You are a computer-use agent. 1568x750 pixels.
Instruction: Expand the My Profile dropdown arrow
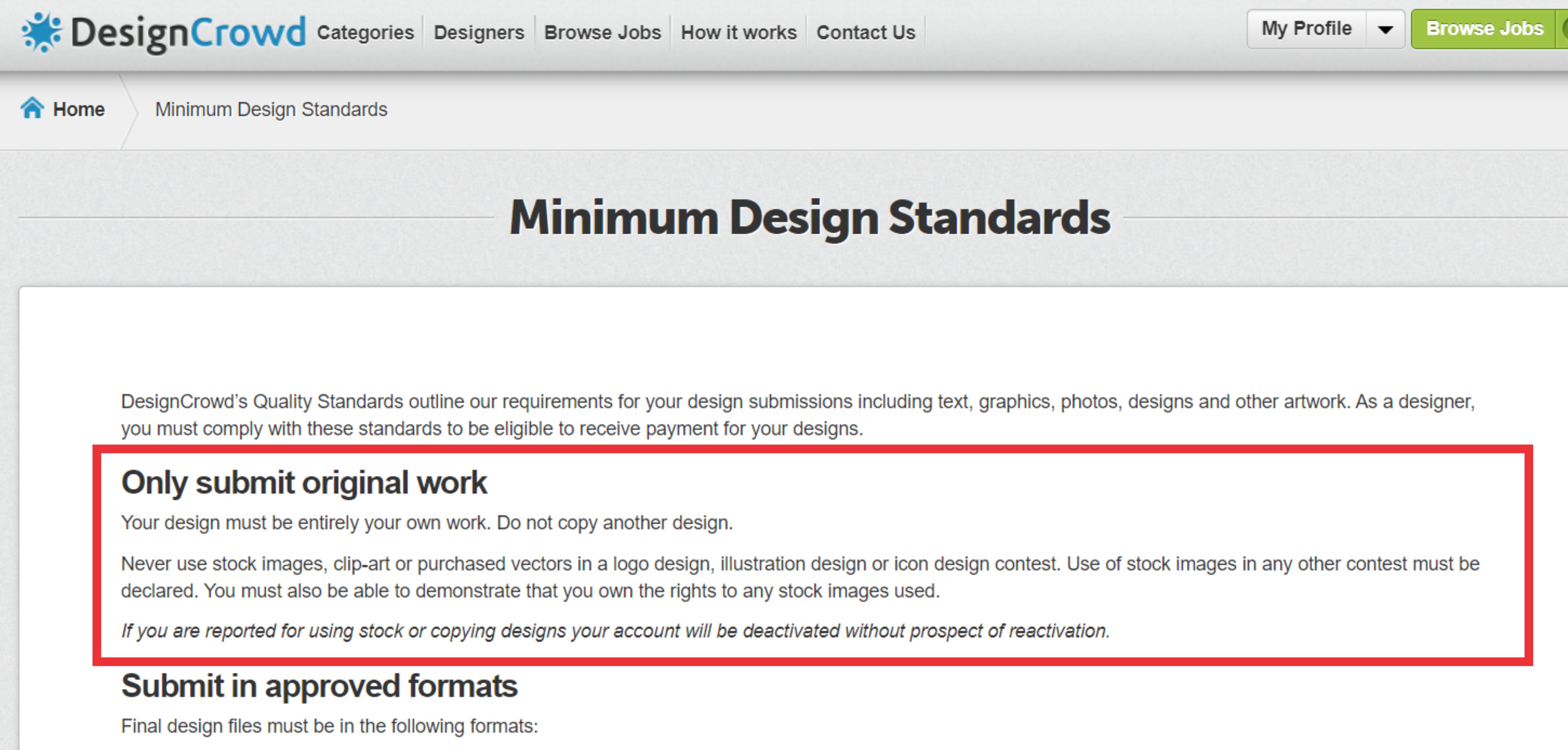(1385, 29)
